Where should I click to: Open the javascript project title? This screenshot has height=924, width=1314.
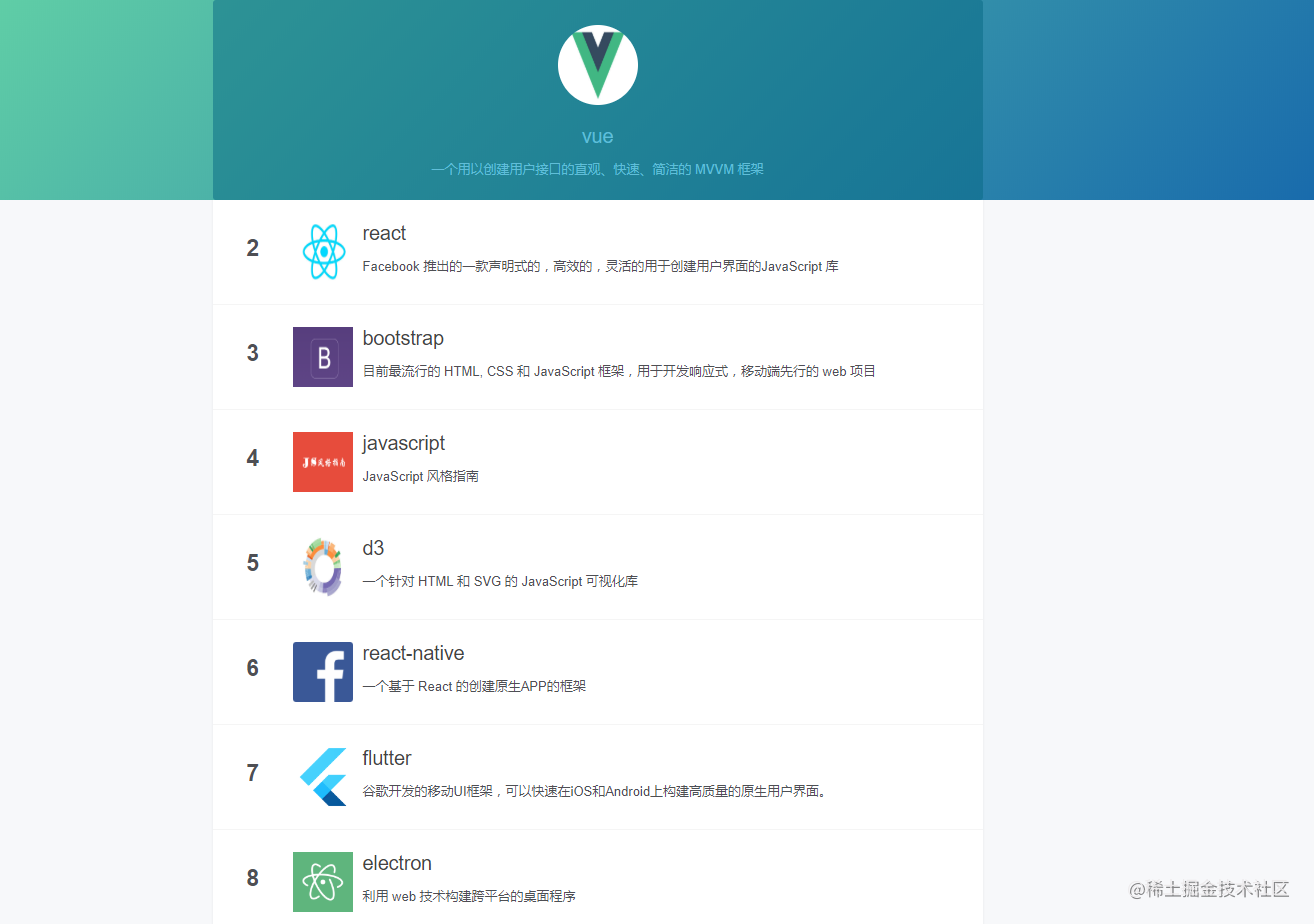tap(404, 443)
